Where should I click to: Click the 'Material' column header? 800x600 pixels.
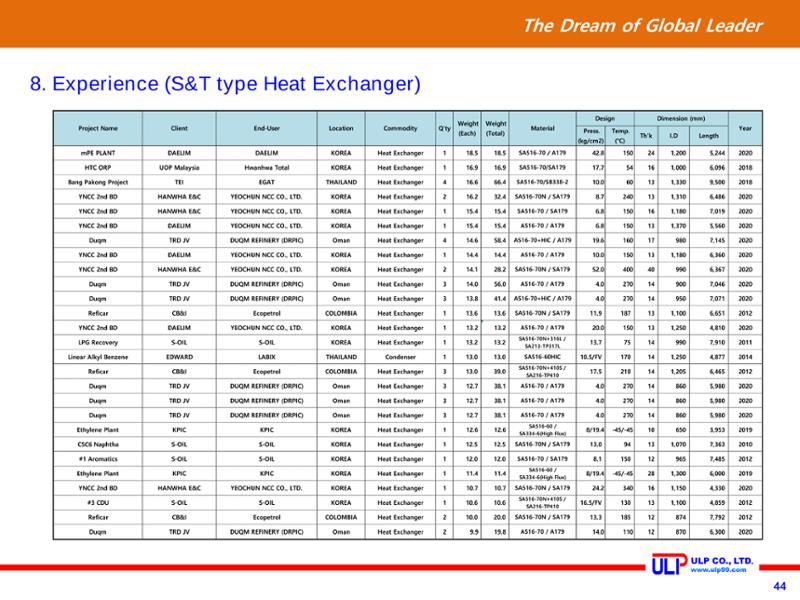coord(542,129)
